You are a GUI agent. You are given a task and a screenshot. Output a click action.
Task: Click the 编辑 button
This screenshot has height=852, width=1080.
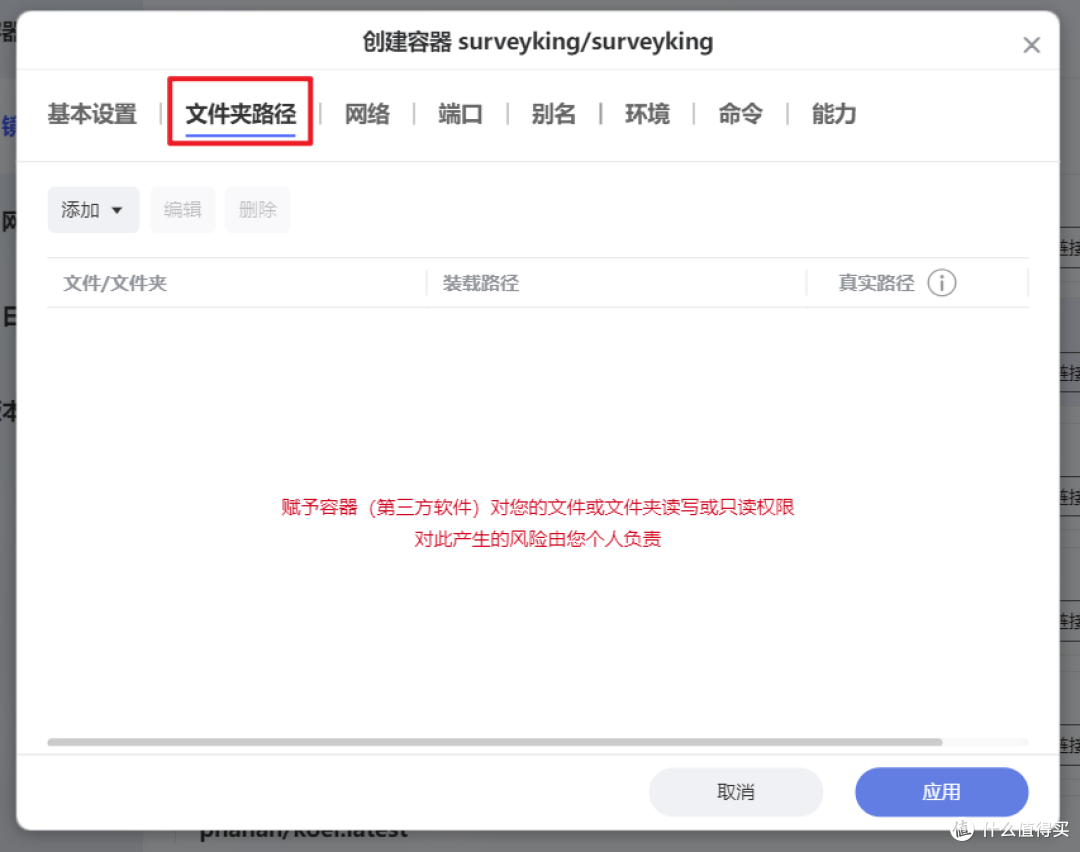(183, 209)
